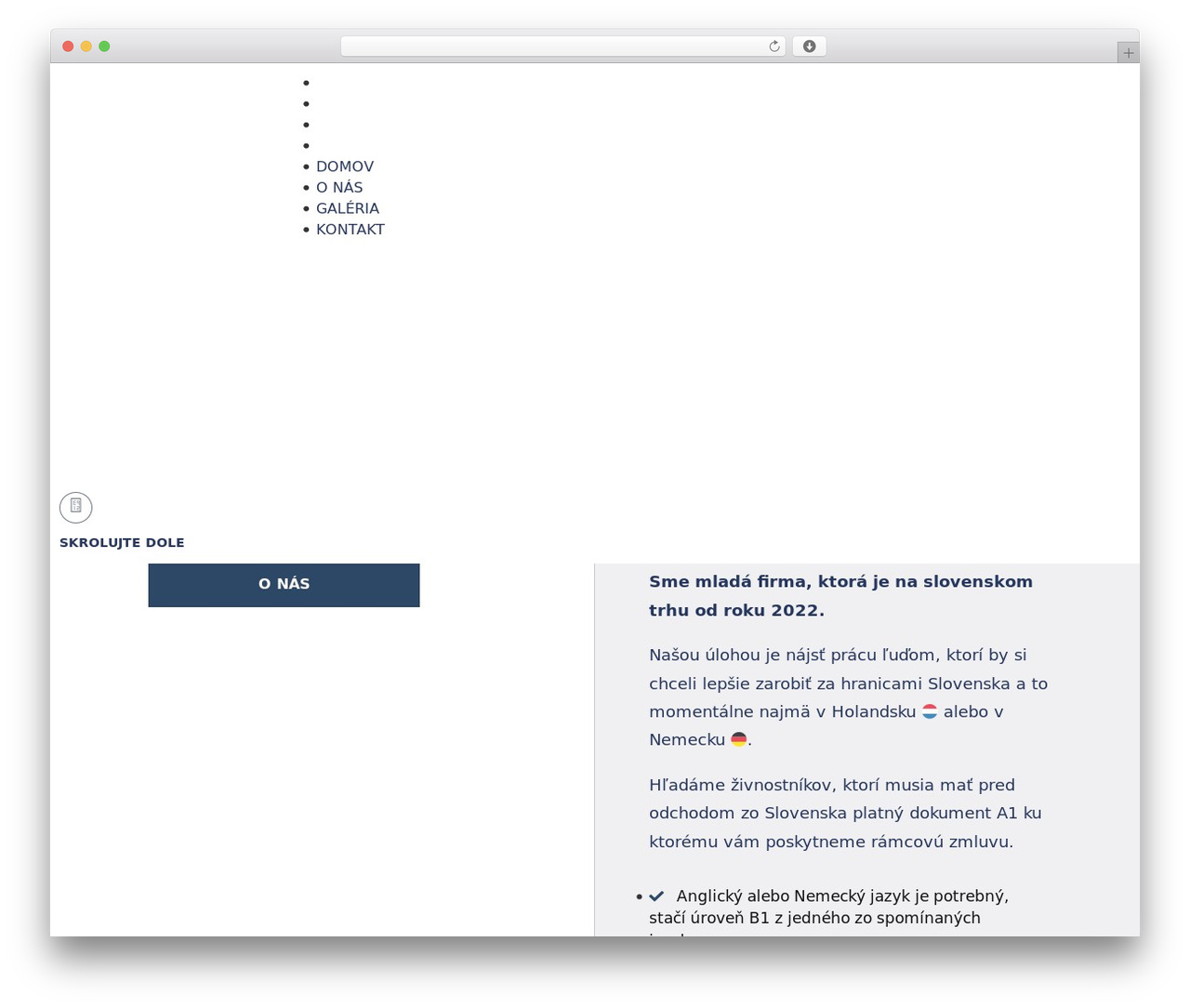The width and height of the screenshot is (1190, 1008).
Task: Open the GALÉRIA menu item
Action: [x=348, y=208]
